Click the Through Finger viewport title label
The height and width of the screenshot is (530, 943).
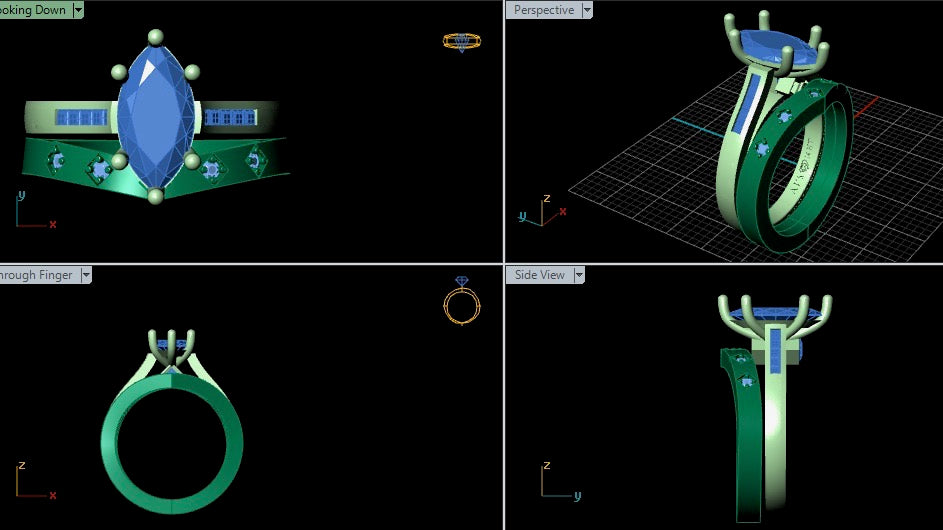(x=40, y=275)
